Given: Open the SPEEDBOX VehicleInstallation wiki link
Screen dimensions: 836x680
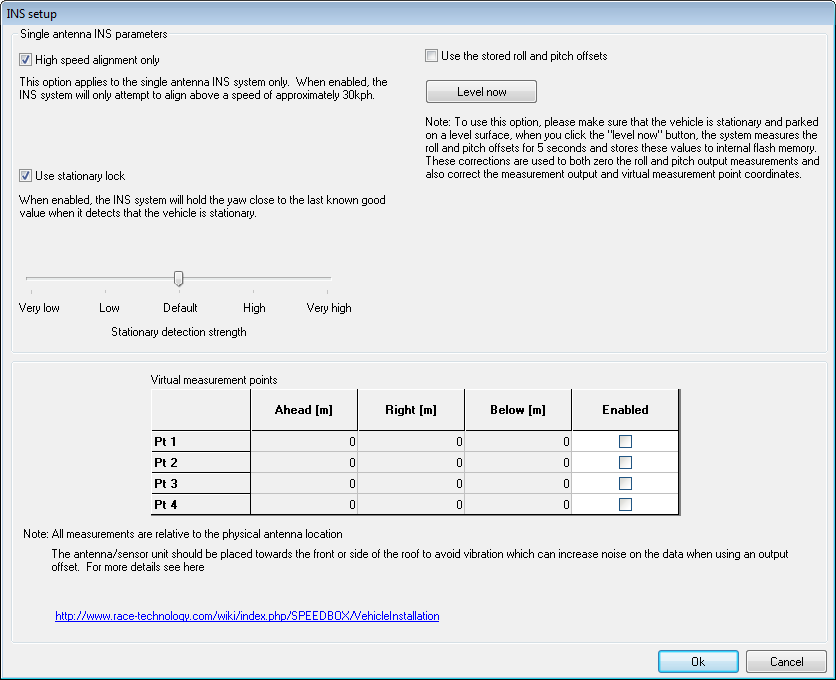Looking at the screenshot, I should (x=247, y=616).
